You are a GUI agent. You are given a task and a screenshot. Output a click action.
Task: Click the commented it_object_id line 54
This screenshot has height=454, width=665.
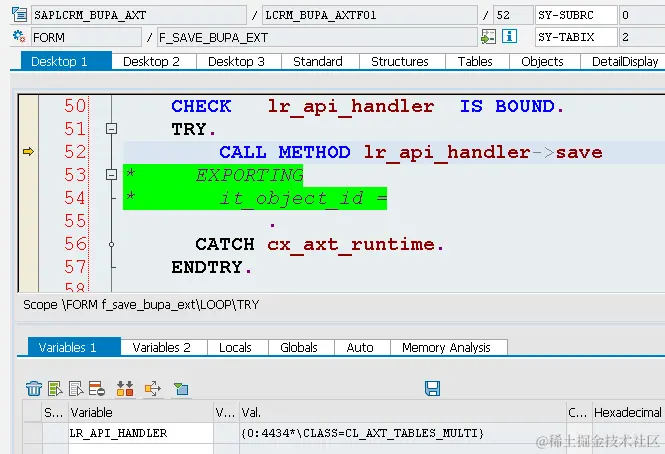[255, 198]
